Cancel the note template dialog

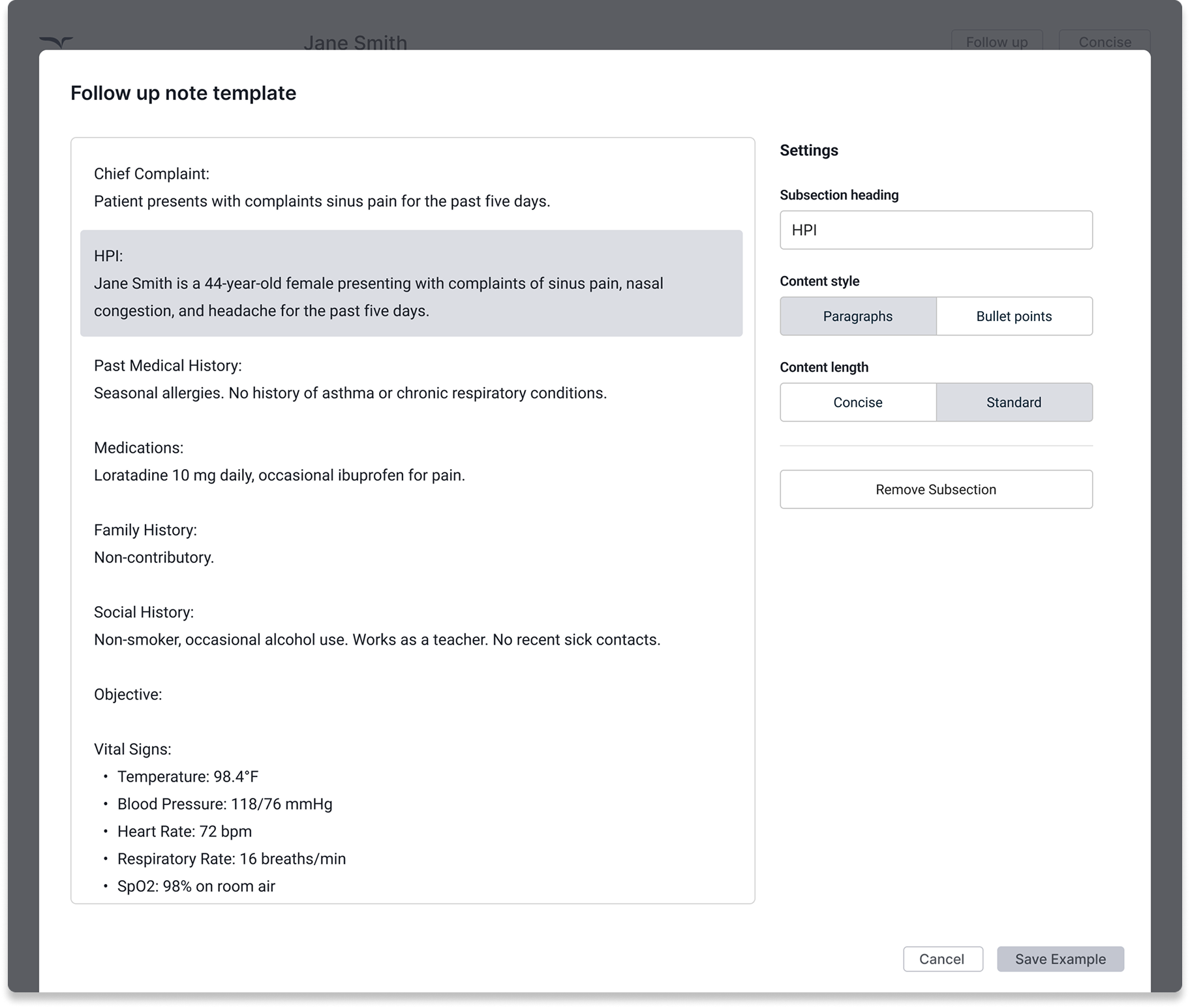(943, 959)
